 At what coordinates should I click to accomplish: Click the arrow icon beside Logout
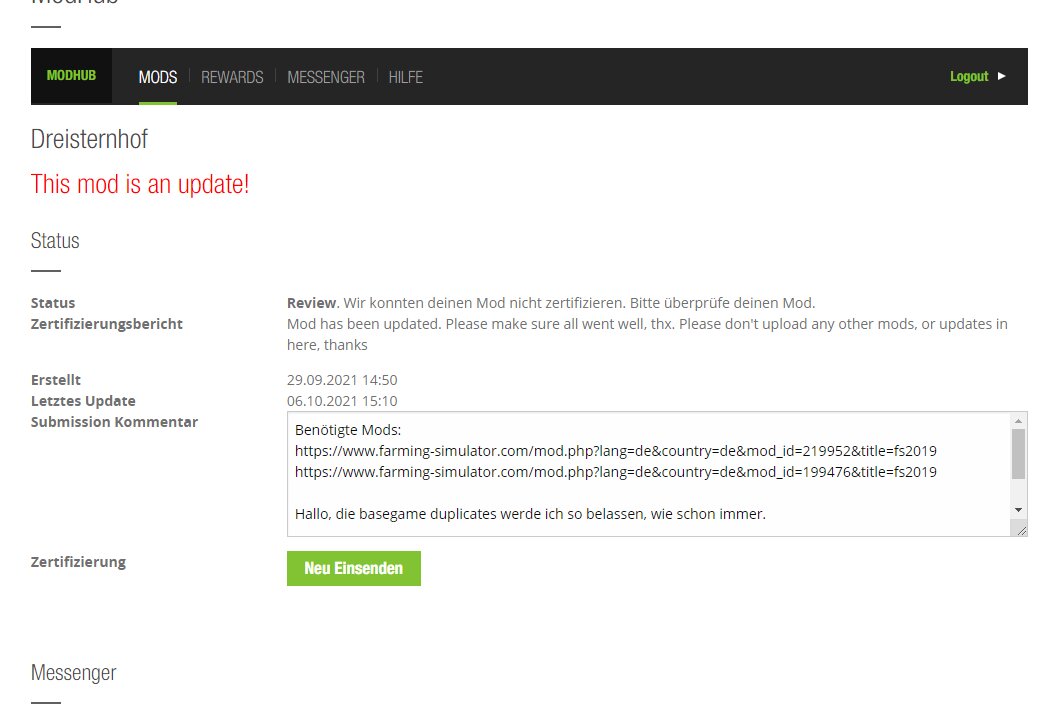pos(1002,76)
